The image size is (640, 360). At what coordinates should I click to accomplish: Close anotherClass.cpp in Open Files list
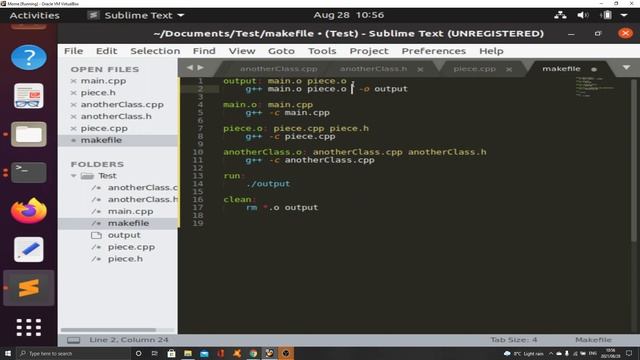pyautogui.click(x=73, y=104)
